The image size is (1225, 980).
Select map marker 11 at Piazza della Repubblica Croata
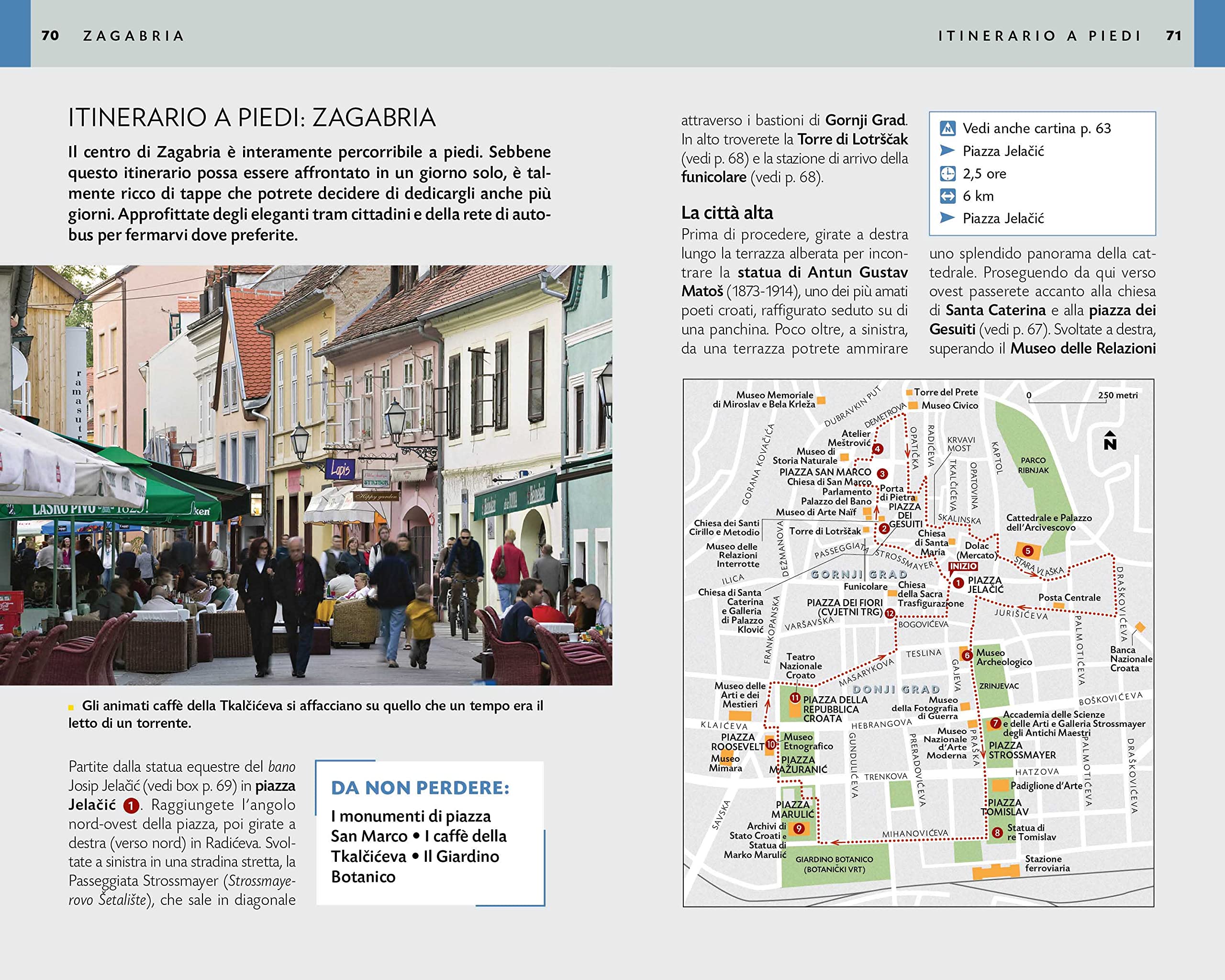click(x=795, y=698)
